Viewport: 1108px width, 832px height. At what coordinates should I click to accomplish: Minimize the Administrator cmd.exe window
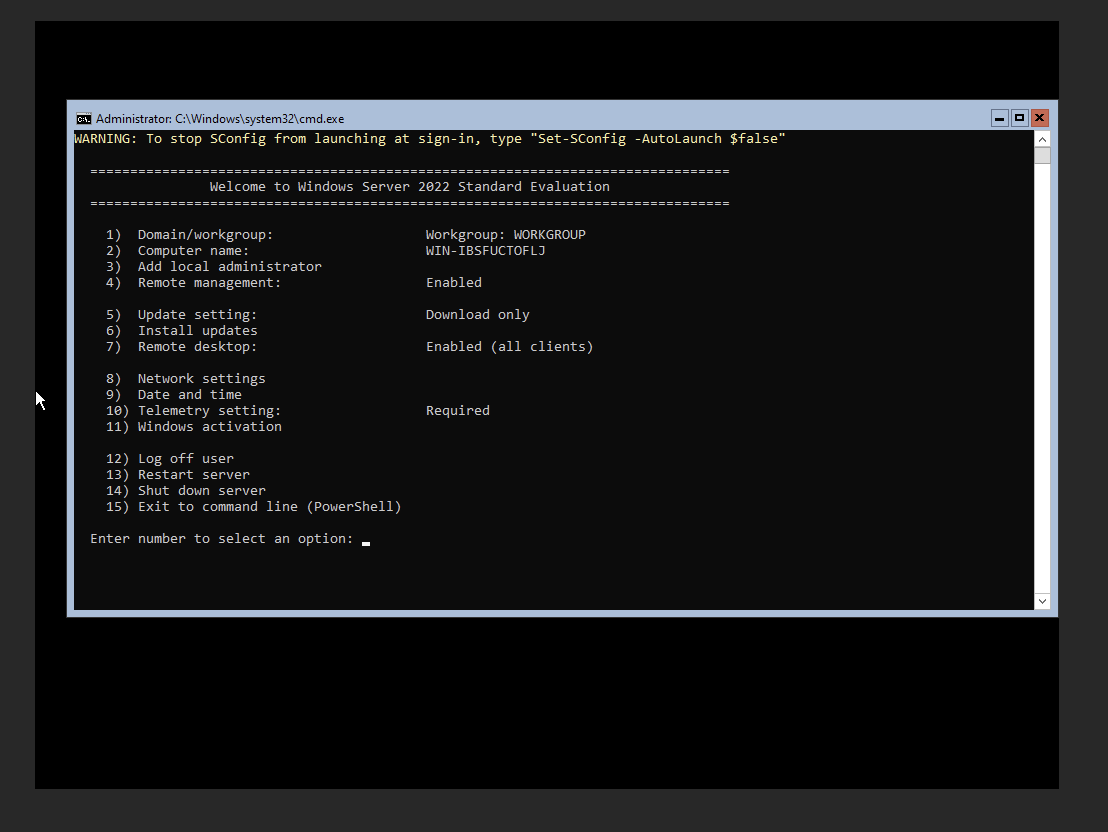point(999,118)
